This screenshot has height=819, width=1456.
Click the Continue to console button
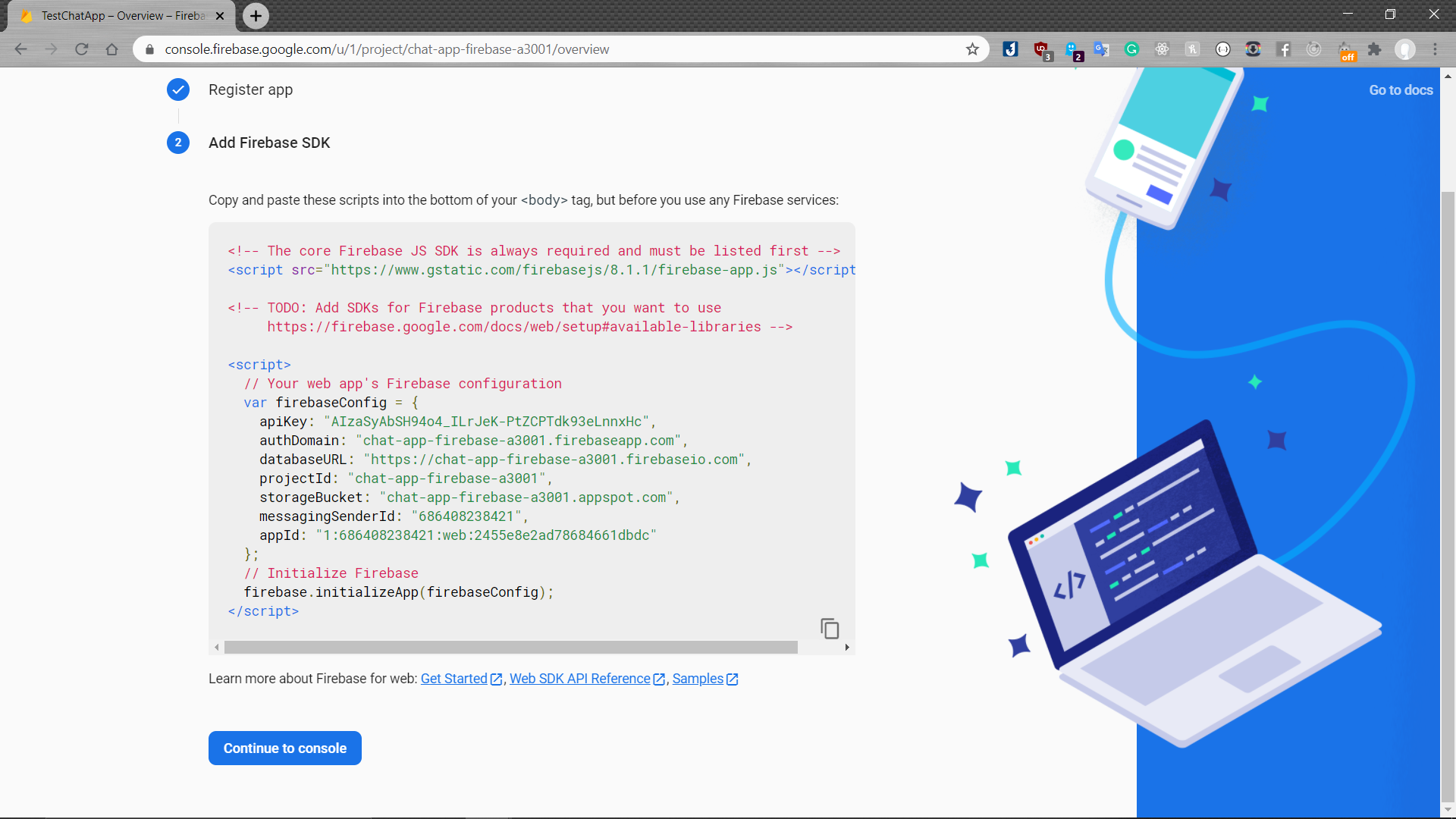pyautogui.click(x=284, y=748)
